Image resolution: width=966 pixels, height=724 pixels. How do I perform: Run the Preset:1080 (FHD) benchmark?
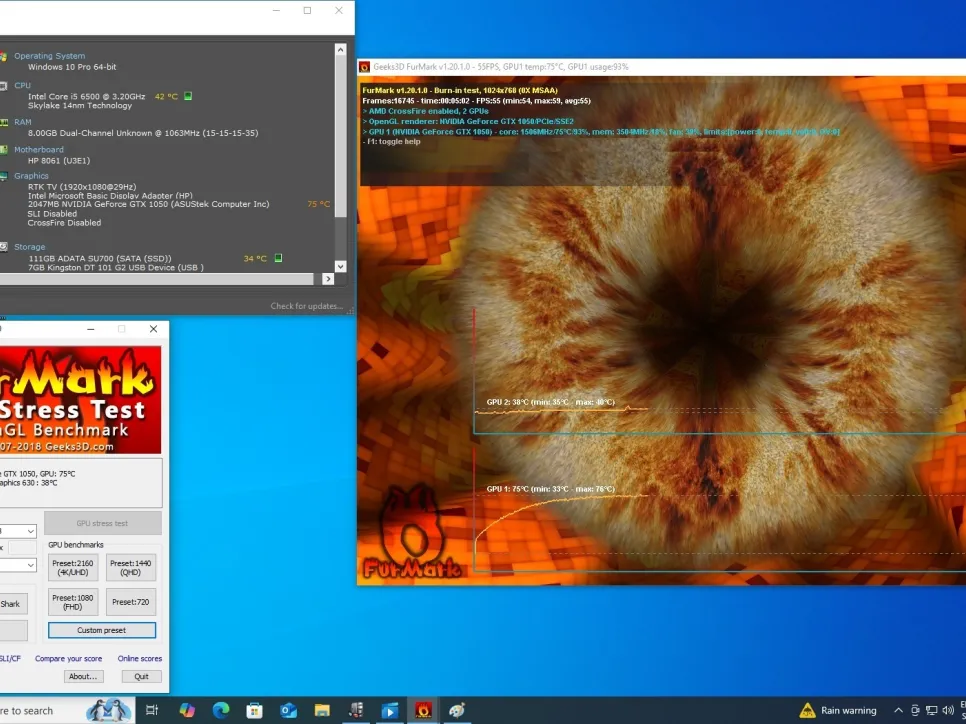[x=73, y=602]
